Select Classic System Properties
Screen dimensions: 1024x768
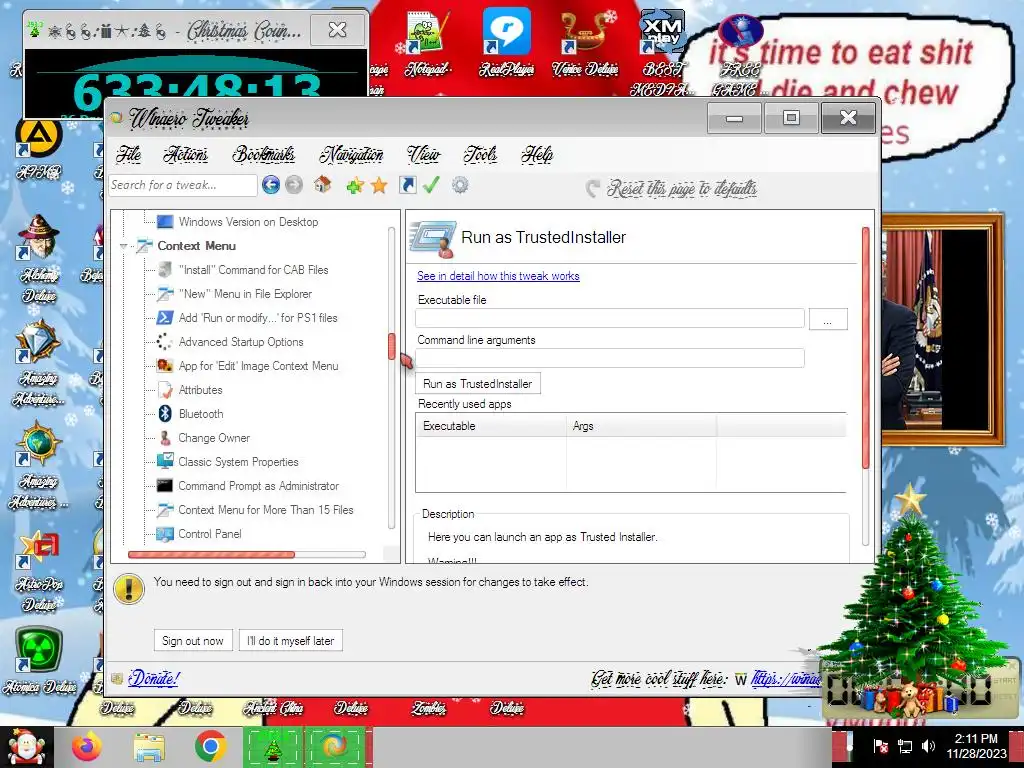[x=238, y=462]
